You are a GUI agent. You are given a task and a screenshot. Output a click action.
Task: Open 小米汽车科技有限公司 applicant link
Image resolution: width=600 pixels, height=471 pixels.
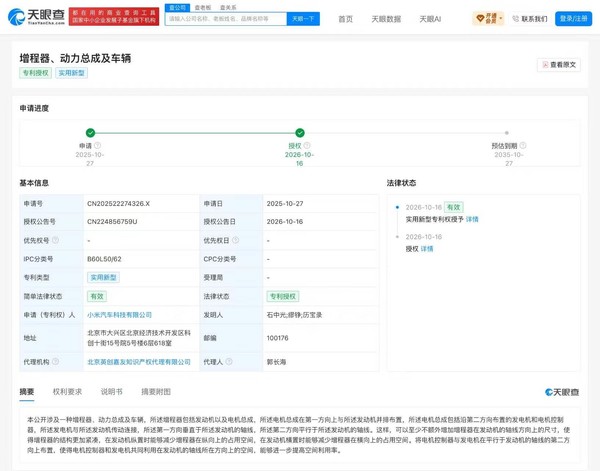119,315
